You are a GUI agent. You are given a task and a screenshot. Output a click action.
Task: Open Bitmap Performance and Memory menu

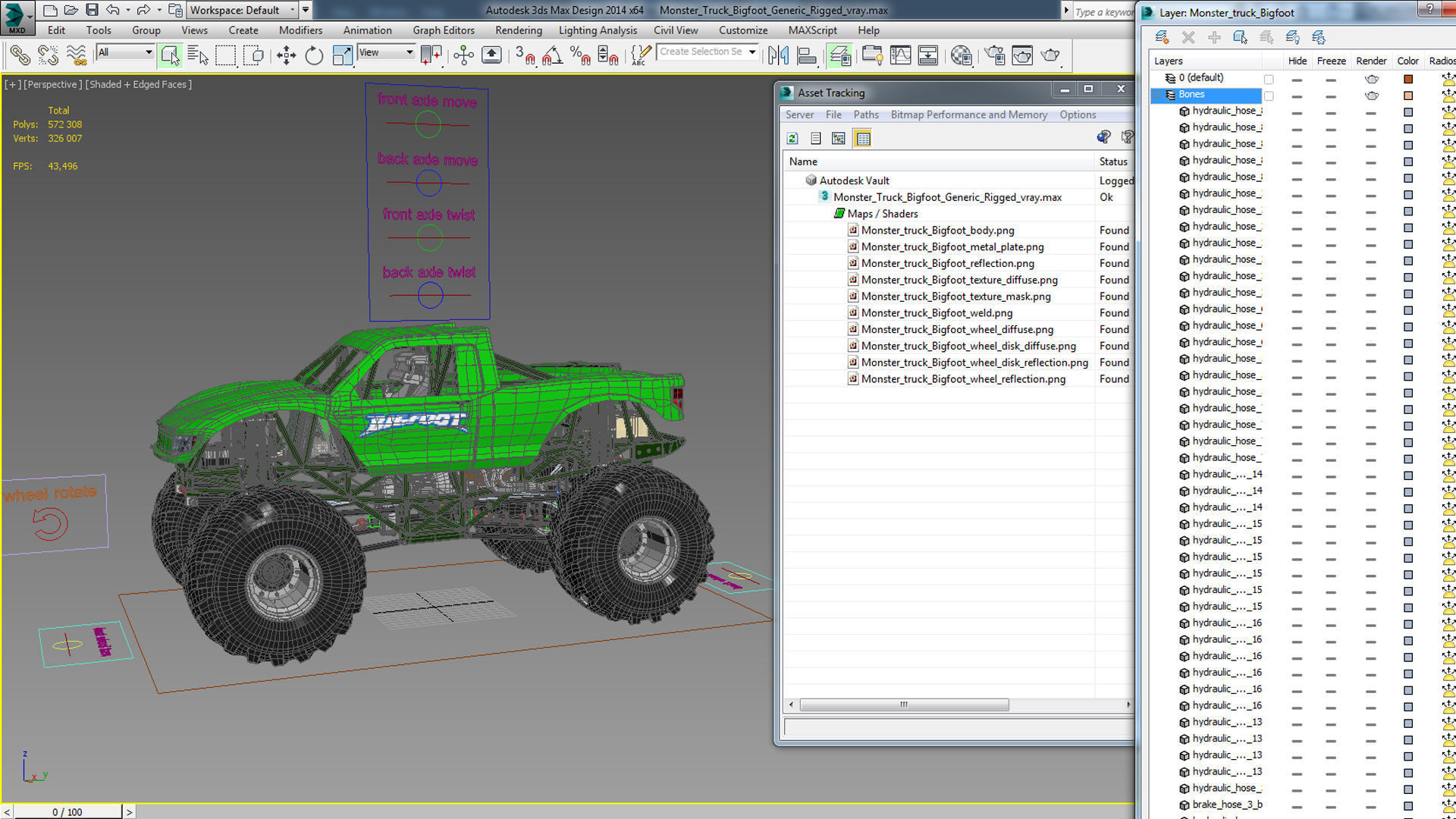pyautogui.click(x=968, y=115)
